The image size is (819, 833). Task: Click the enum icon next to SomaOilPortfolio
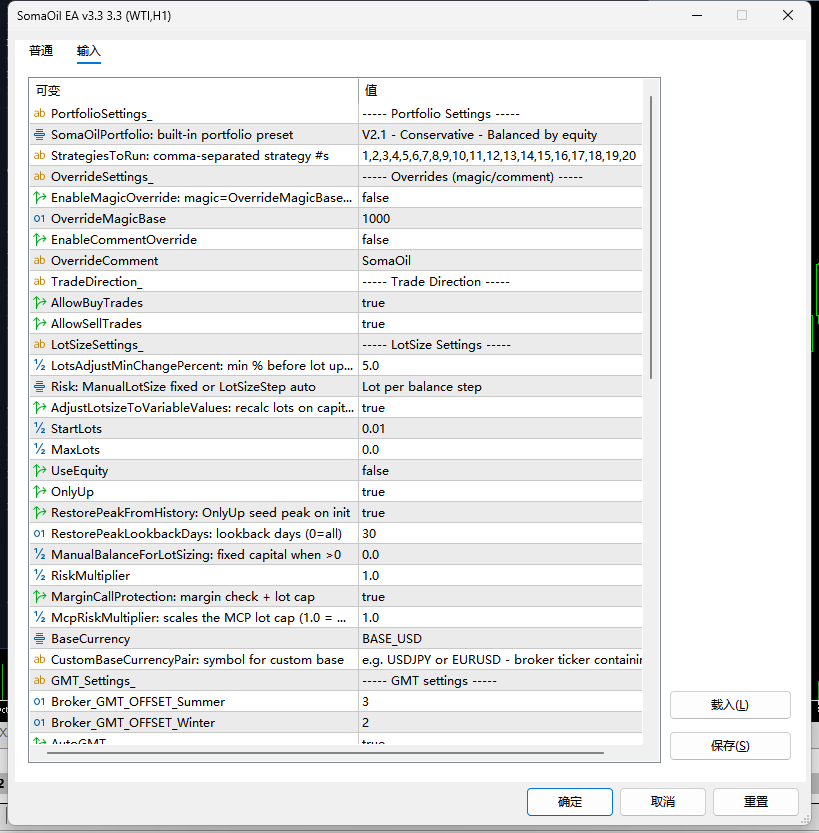pyautogui.click(x=39, y=134)
